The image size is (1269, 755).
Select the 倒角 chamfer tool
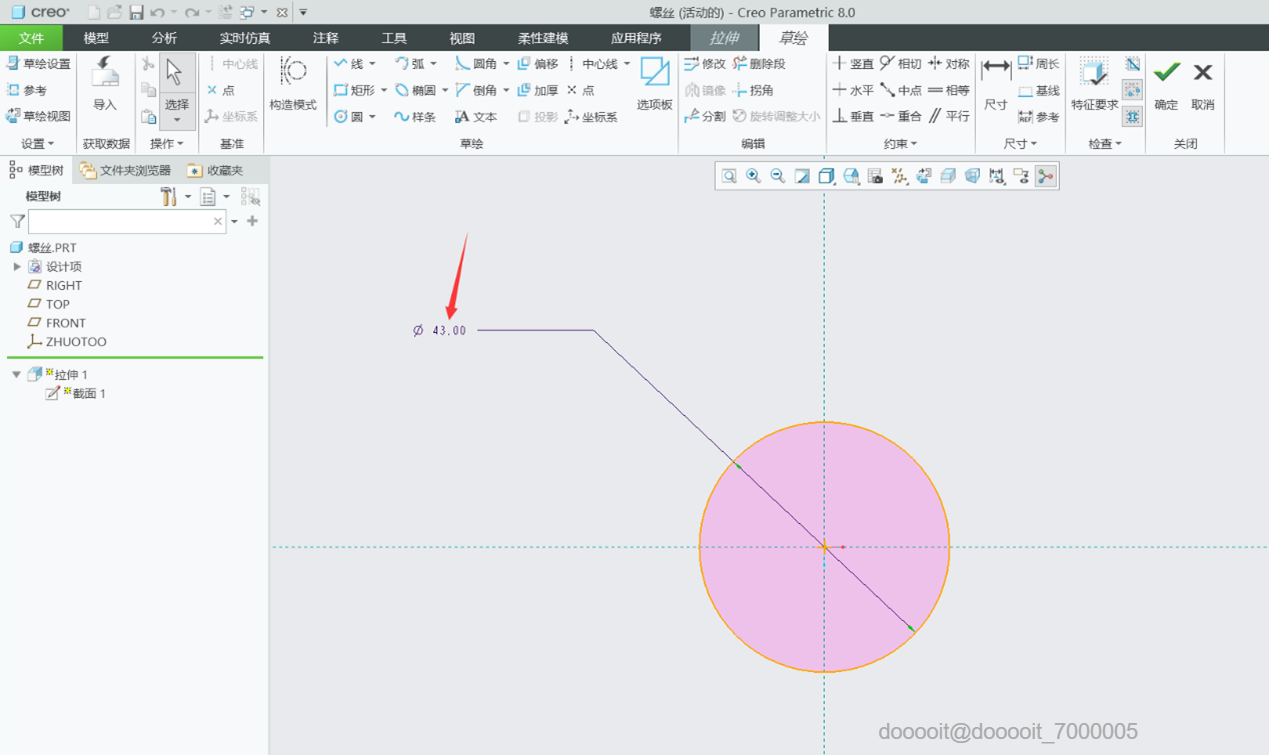pos(476,90)
